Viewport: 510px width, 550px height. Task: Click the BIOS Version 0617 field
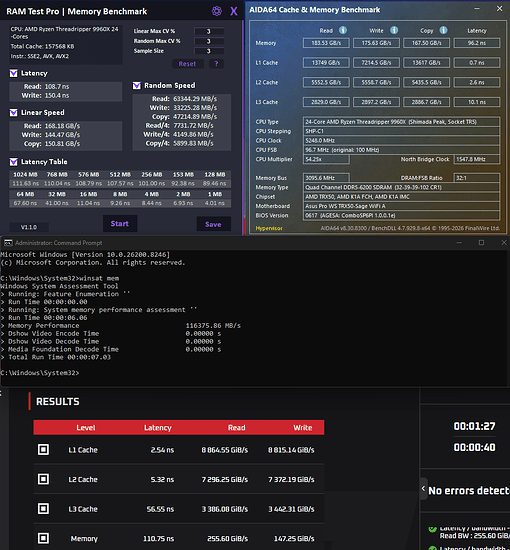click(401, 215)
